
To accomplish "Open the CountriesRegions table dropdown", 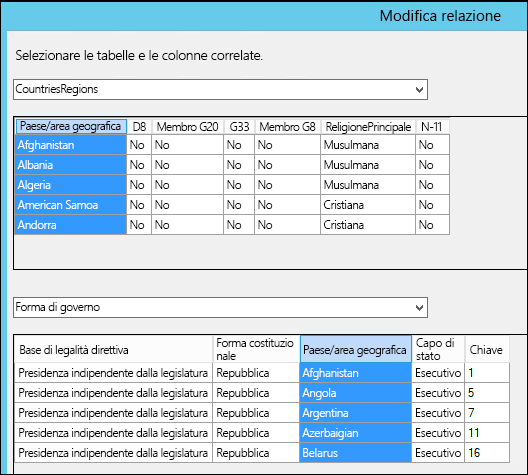I will pyautogui.click(x=221, y=90).
